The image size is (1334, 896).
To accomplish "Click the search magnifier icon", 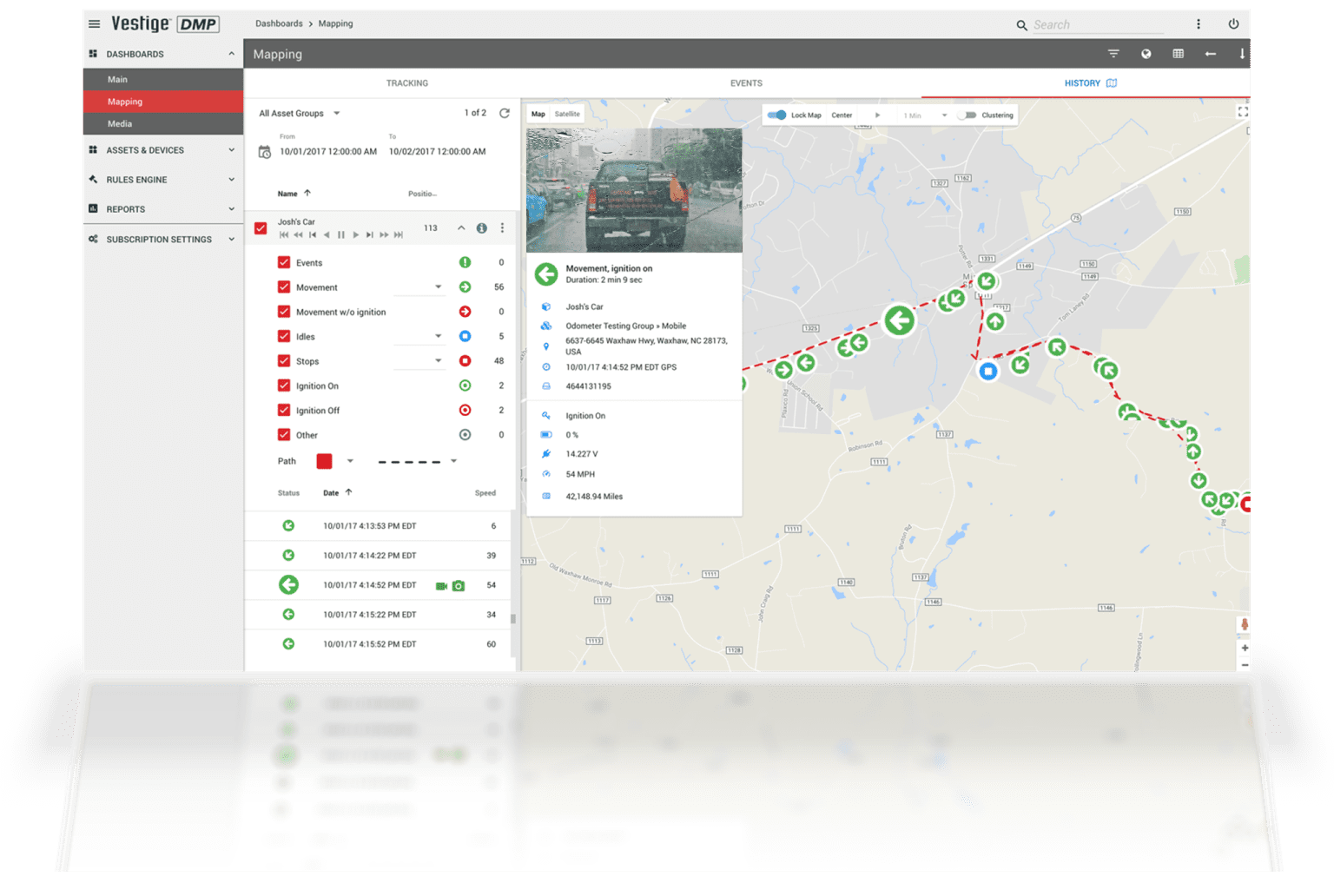I will [x=1022, y=25].
